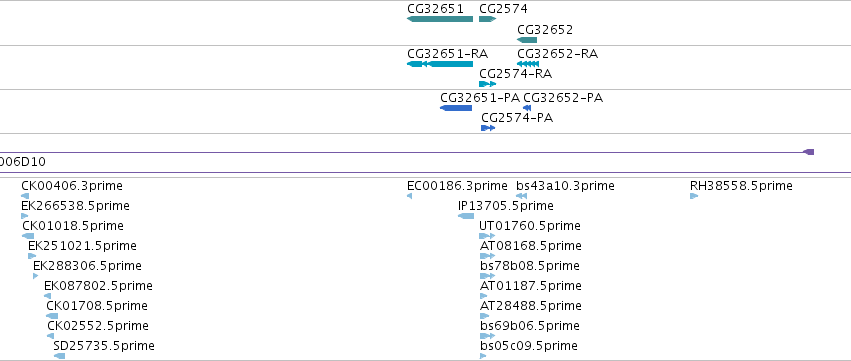
Task: Select the CG32651-PA protein feature bar
Action: [x=456, y=108]
